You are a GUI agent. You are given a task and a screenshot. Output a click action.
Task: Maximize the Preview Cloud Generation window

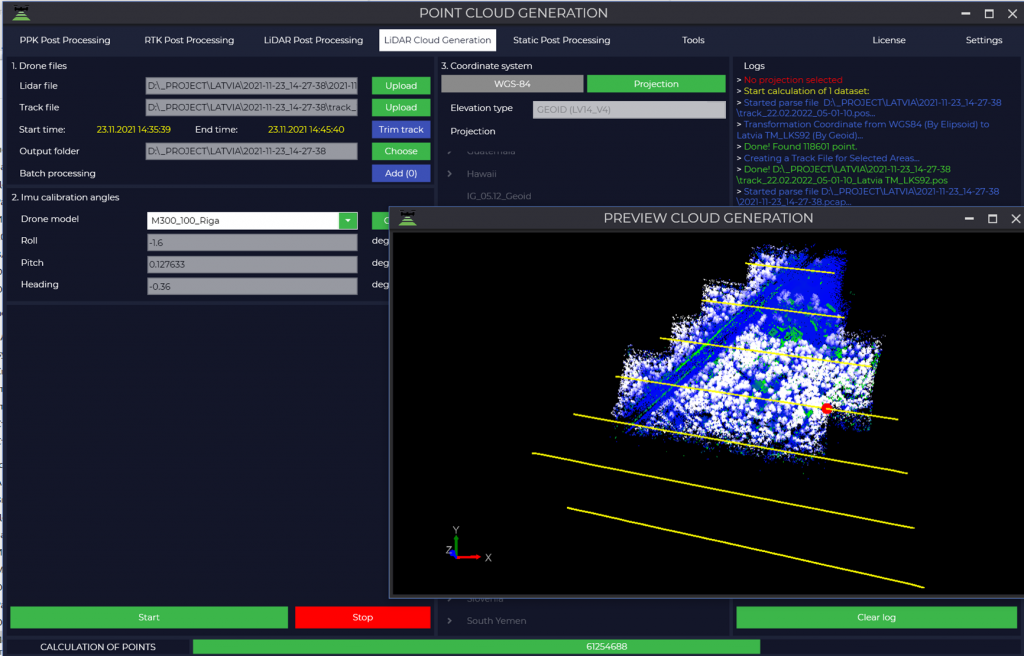(x=992, y=218)
